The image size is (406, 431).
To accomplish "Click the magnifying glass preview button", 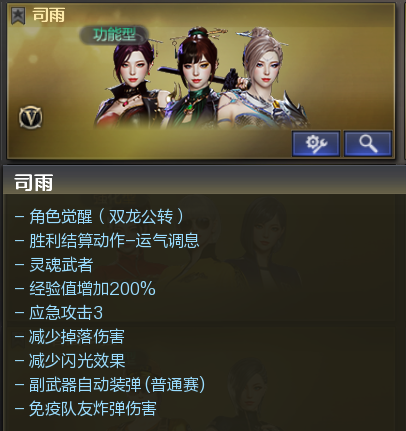I will tap(368, 144).
